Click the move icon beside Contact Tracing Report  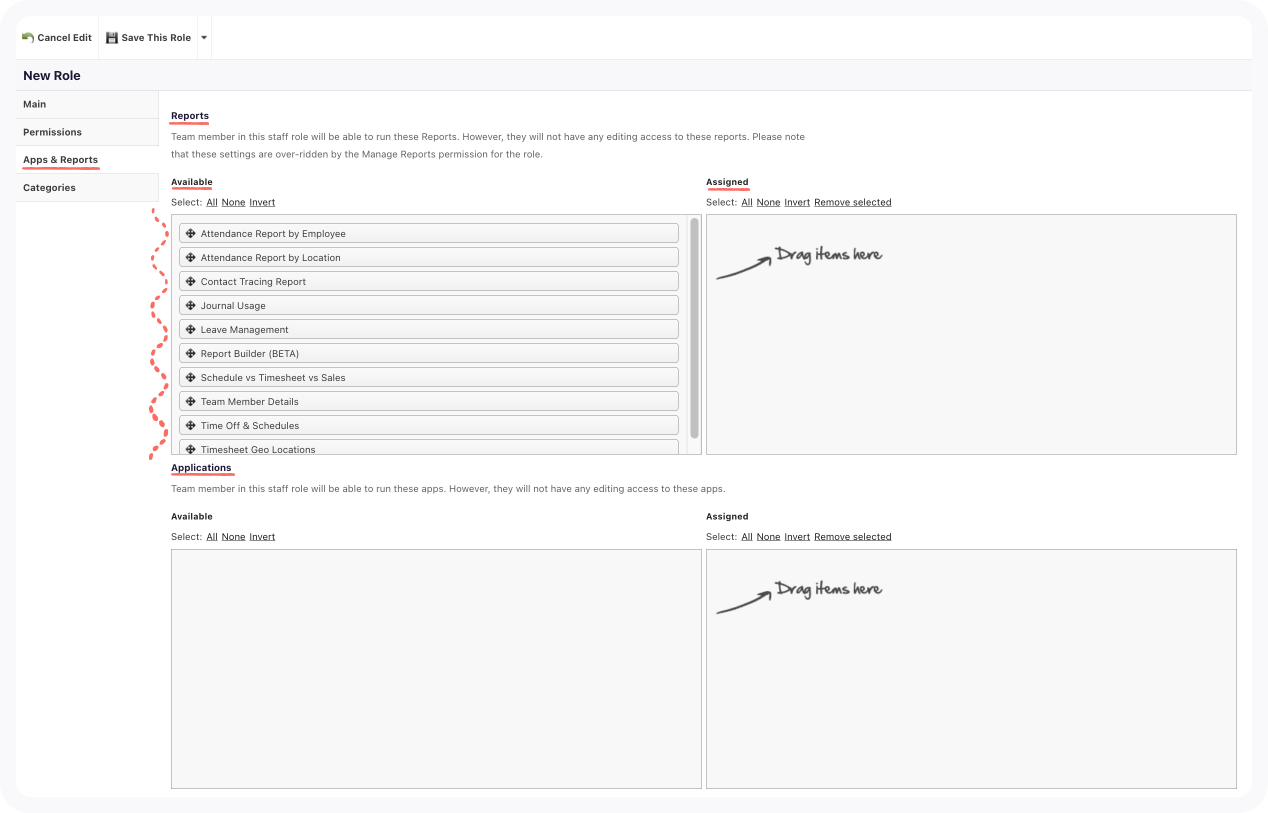point(190,281)
